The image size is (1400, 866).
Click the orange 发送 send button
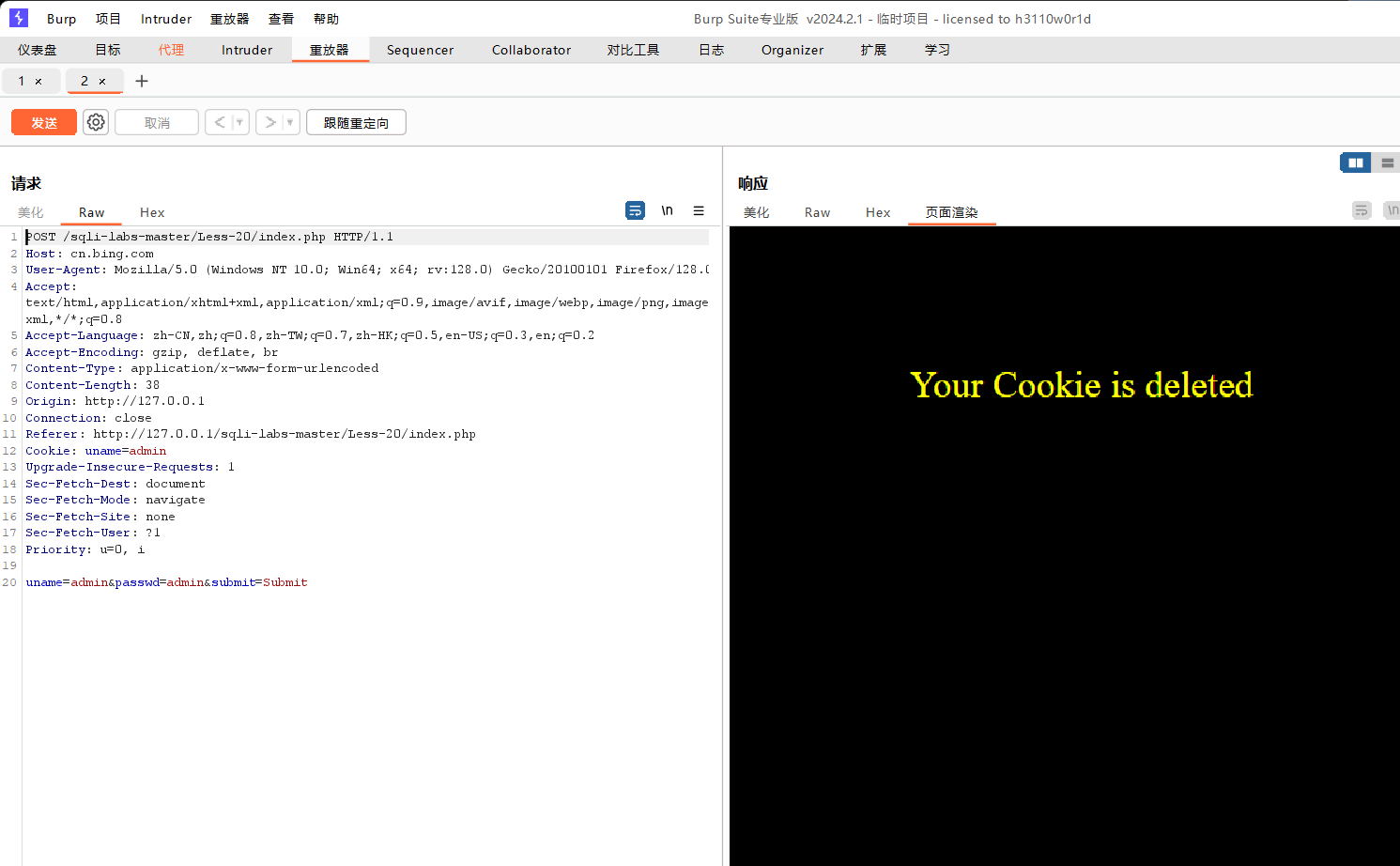pos(44,122)
